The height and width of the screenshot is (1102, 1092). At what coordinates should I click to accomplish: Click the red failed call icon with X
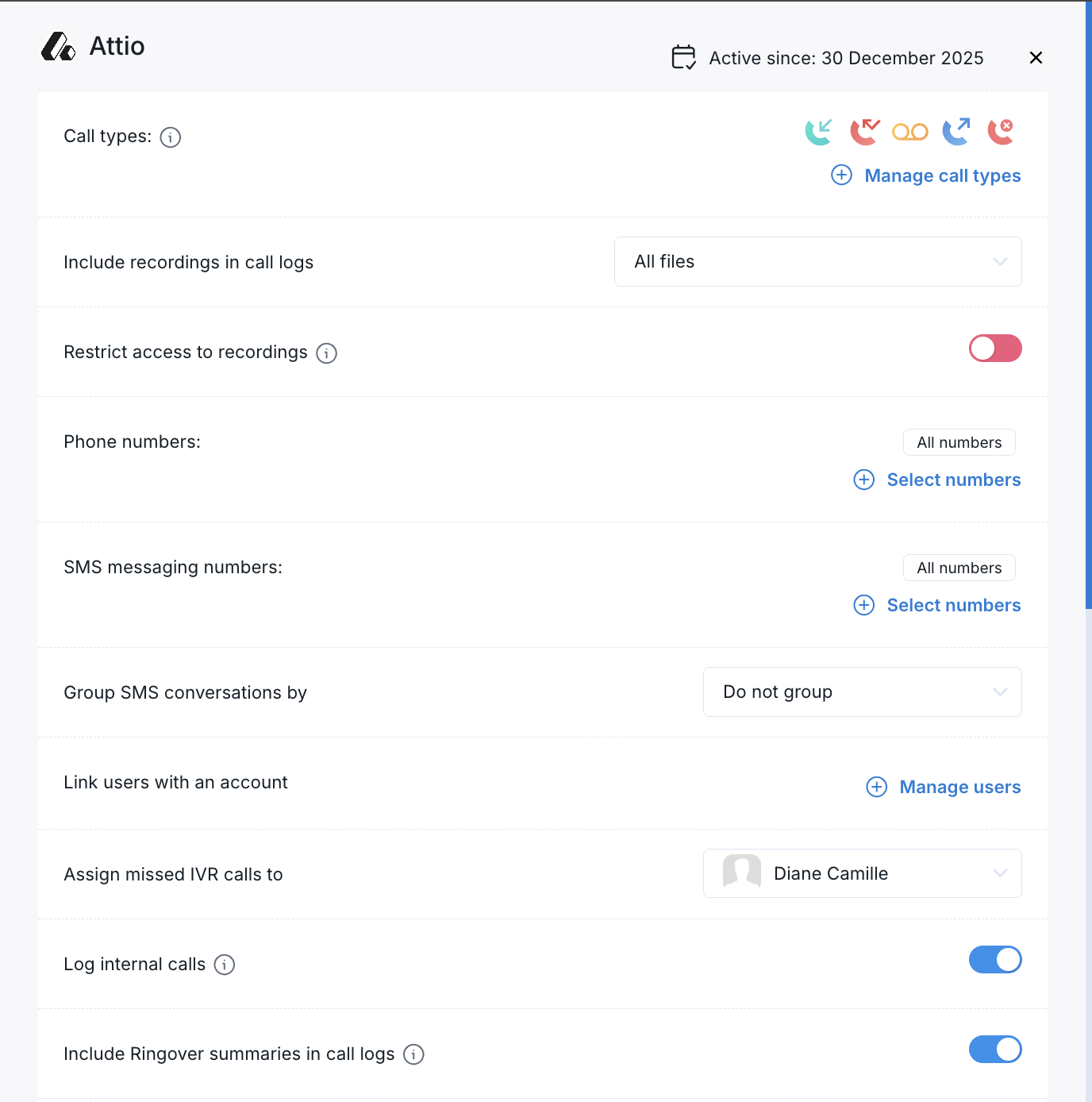coord(1001,132)
